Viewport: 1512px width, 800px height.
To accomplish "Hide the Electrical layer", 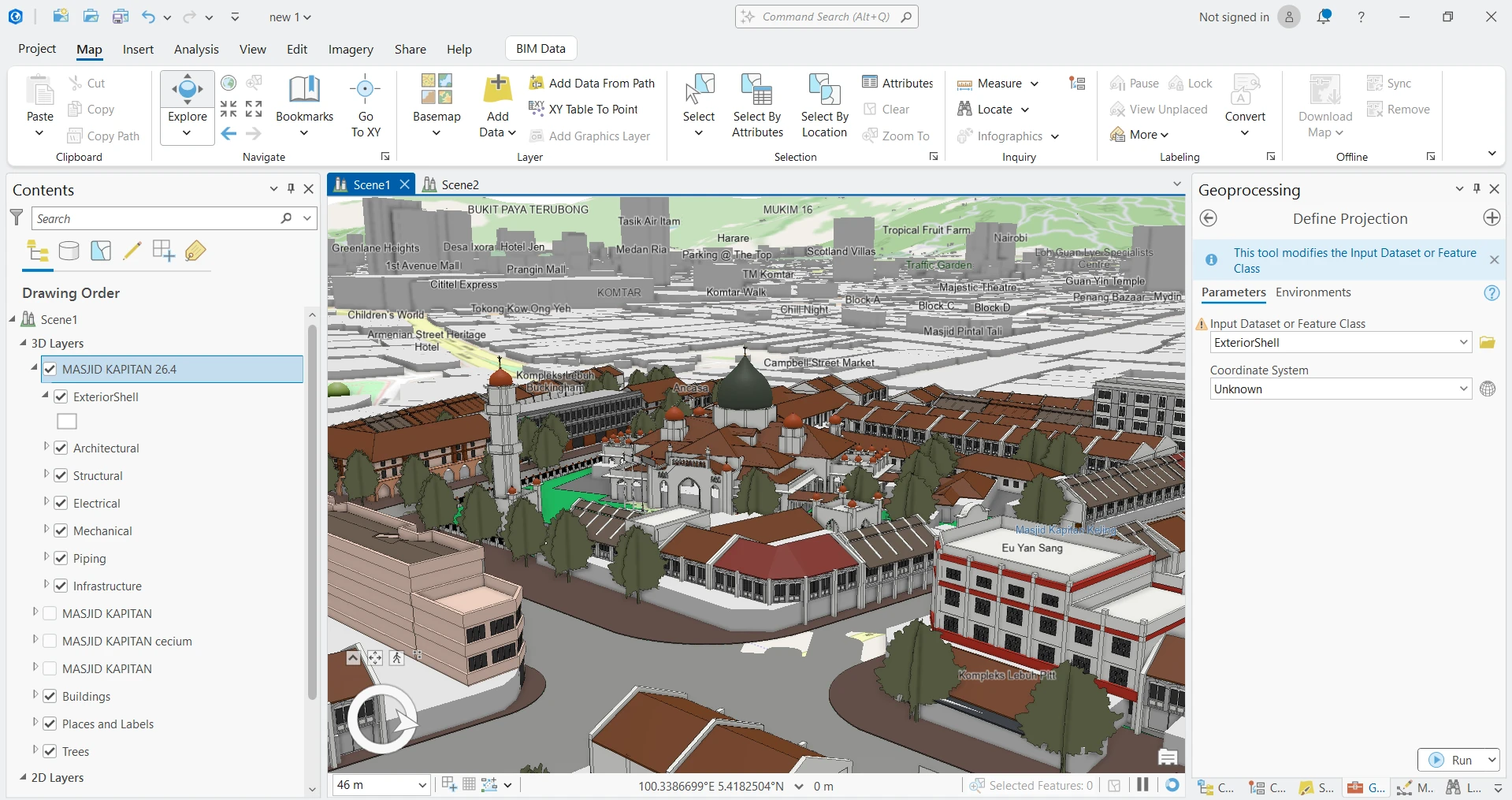I will pos(61,503).
